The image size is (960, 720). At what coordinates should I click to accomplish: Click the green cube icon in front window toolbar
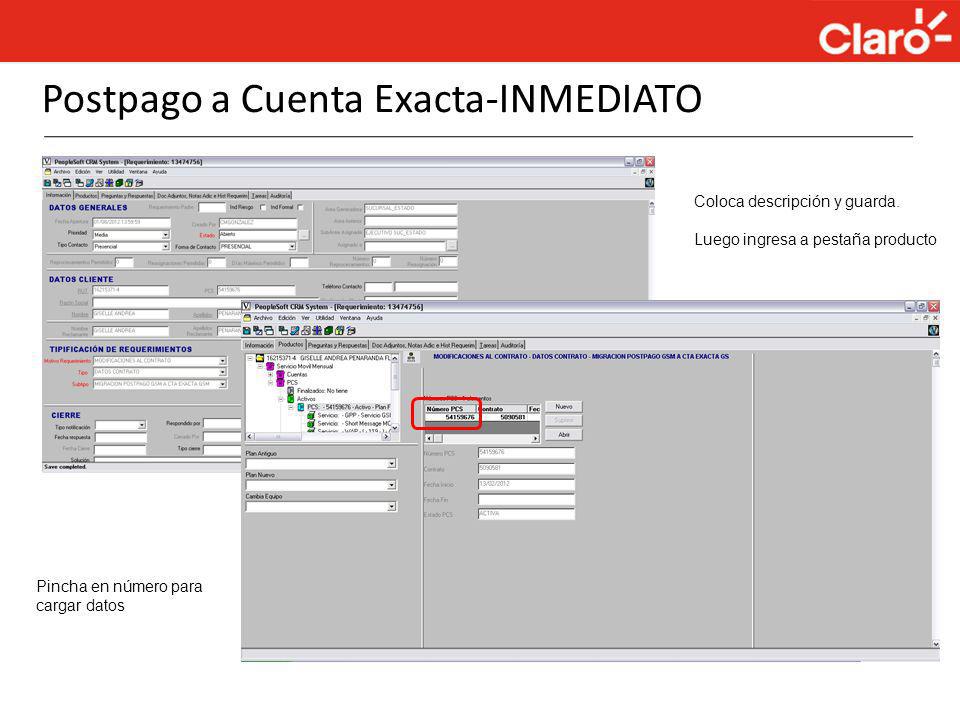tap(329, 331)
